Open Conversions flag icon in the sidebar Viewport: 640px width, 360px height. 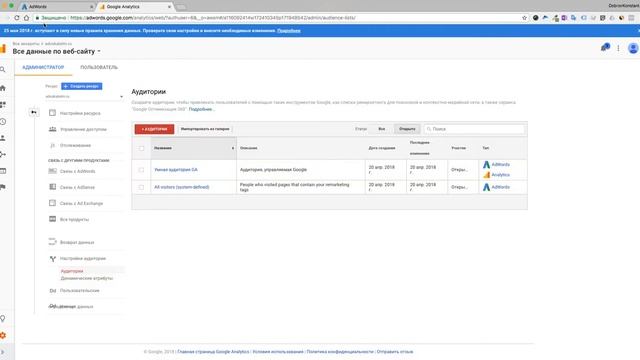pos(3,187)
